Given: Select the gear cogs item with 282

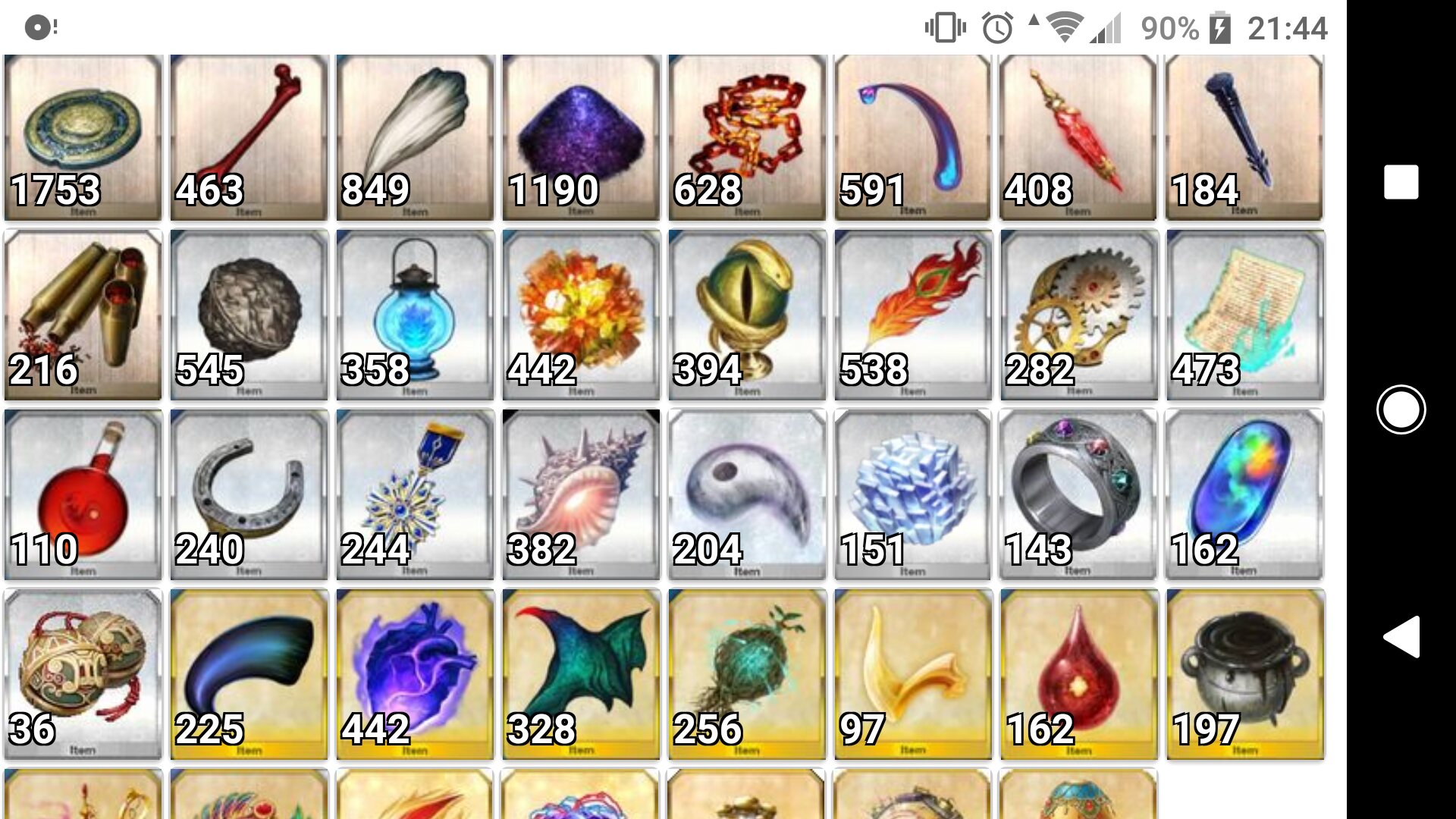Looking at the screenshot, I should point(1078,315).
